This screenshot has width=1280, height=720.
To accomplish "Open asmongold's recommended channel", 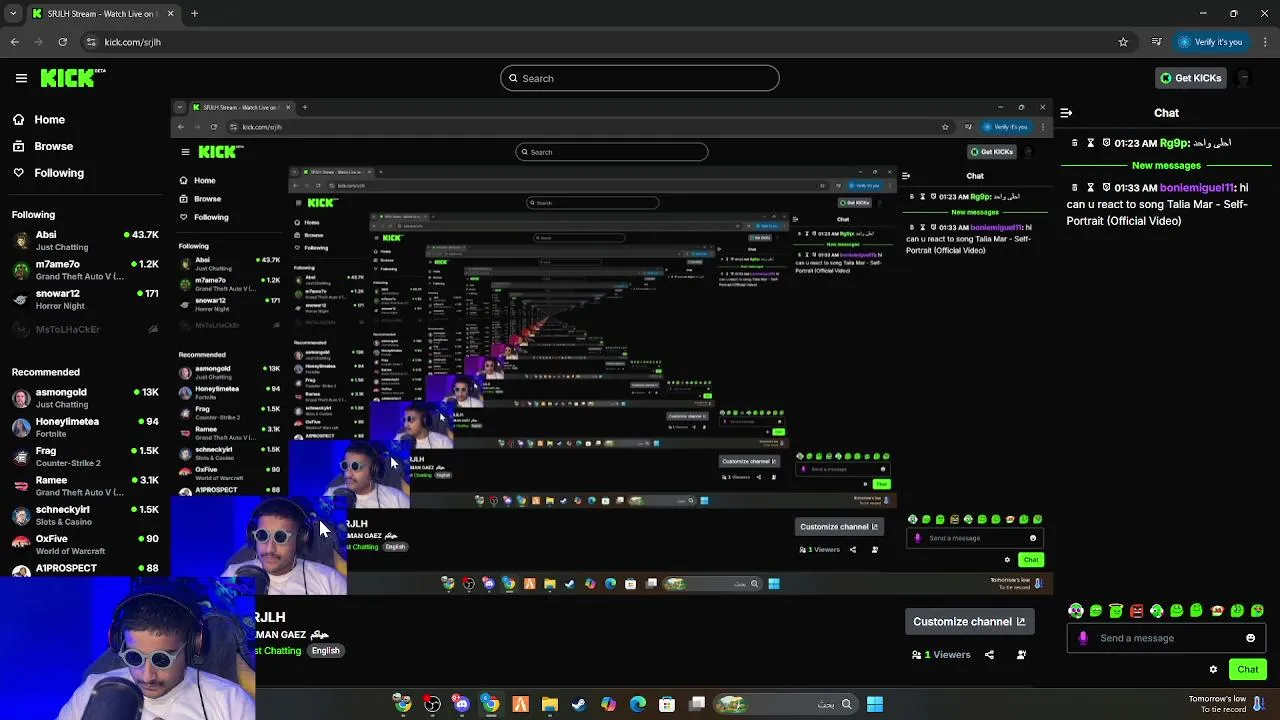I will point(85,398).
